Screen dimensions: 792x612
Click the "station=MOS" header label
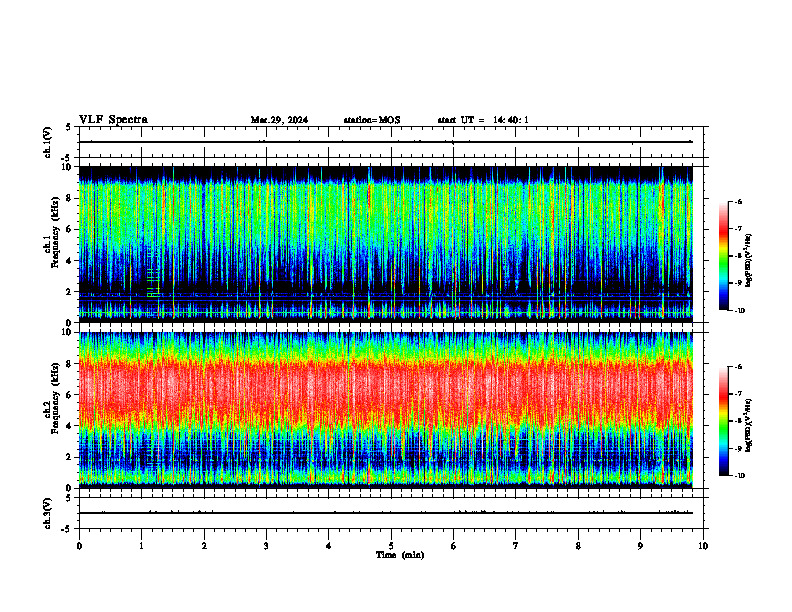pyautogui.click(x=372, y=120)
